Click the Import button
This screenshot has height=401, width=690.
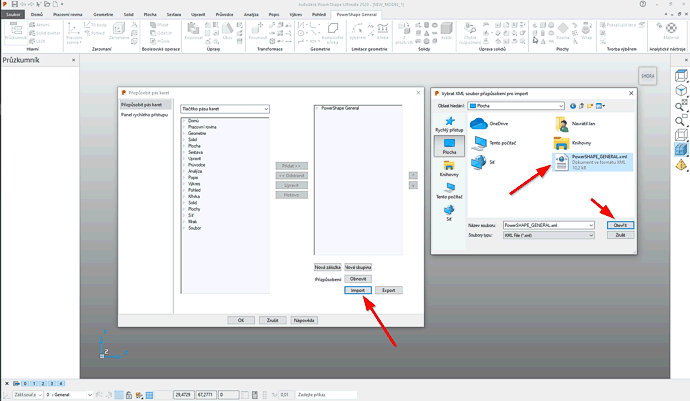[x=358, y=290]
